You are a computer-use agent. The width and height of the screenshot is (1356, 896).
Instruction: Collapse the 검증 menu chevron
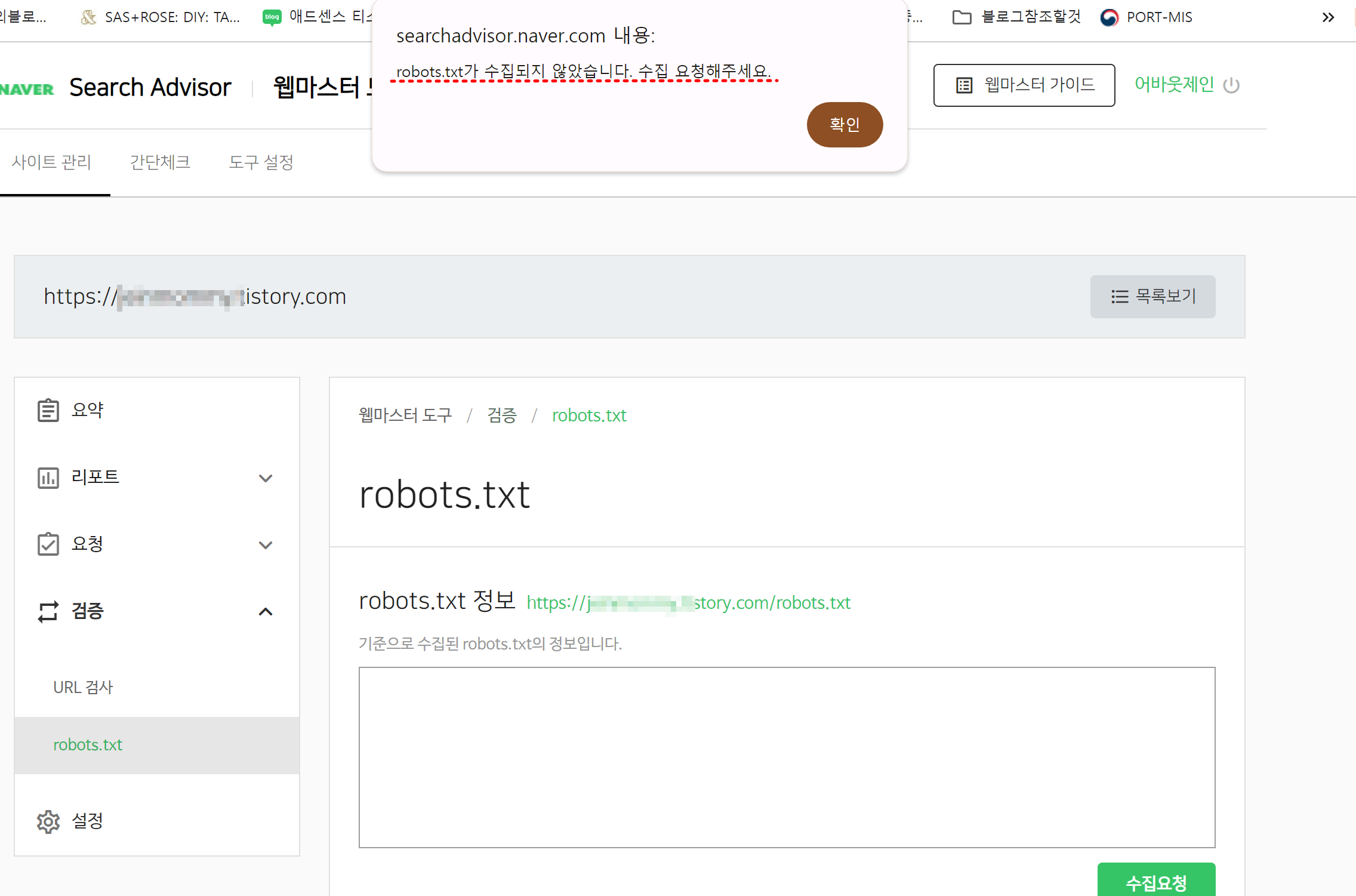(266, 611)
